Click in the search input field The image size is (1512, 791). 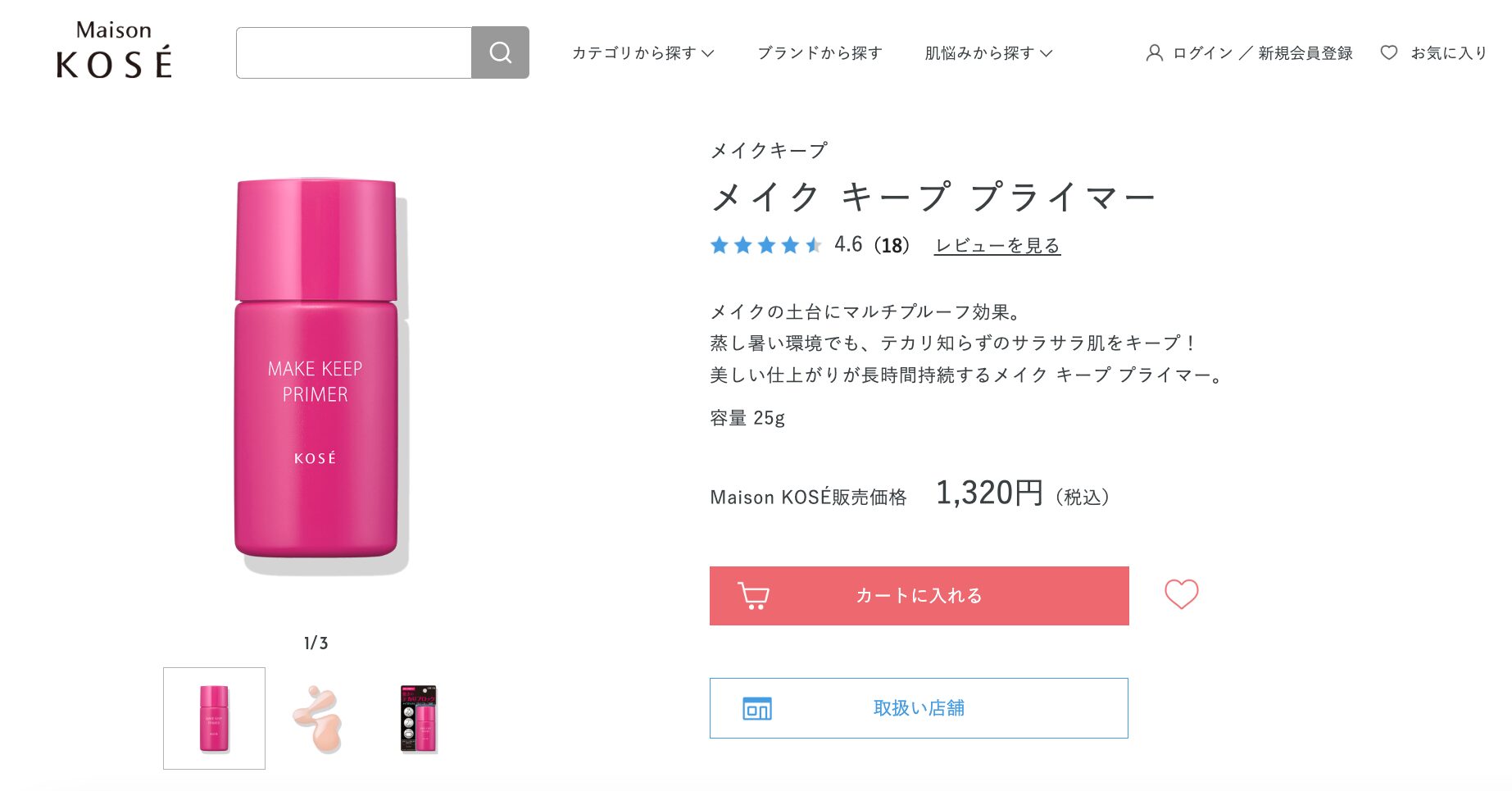tap(354, 52)
